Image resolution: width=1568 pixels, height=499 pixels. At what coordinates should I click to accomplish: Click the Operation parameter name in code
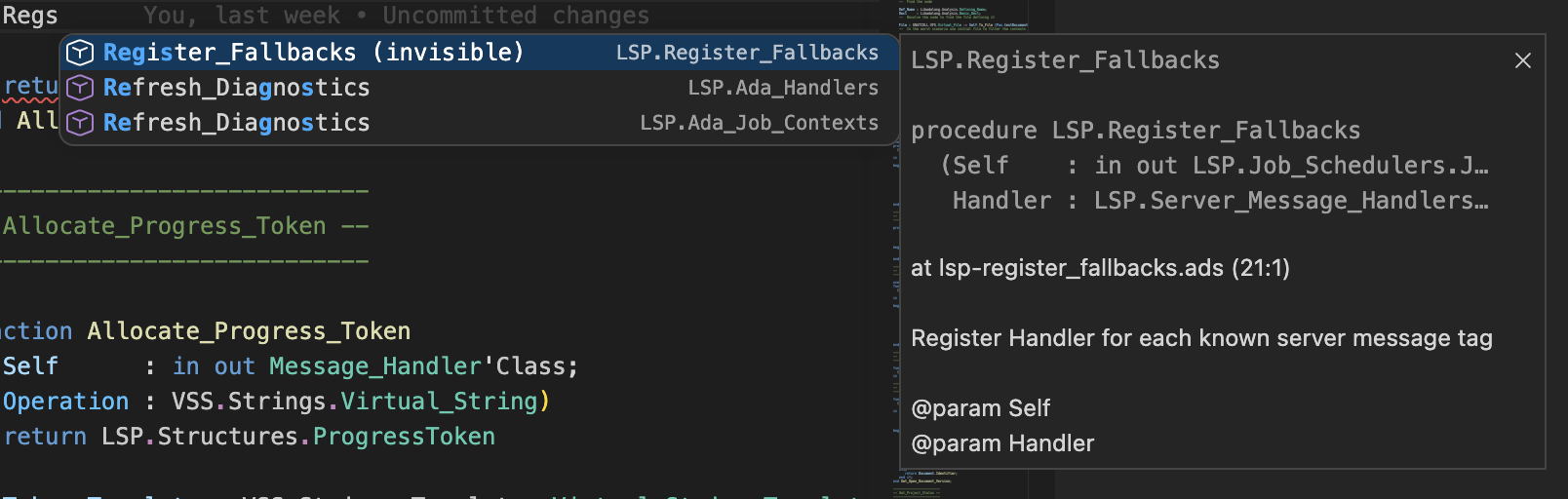[66, 402]
